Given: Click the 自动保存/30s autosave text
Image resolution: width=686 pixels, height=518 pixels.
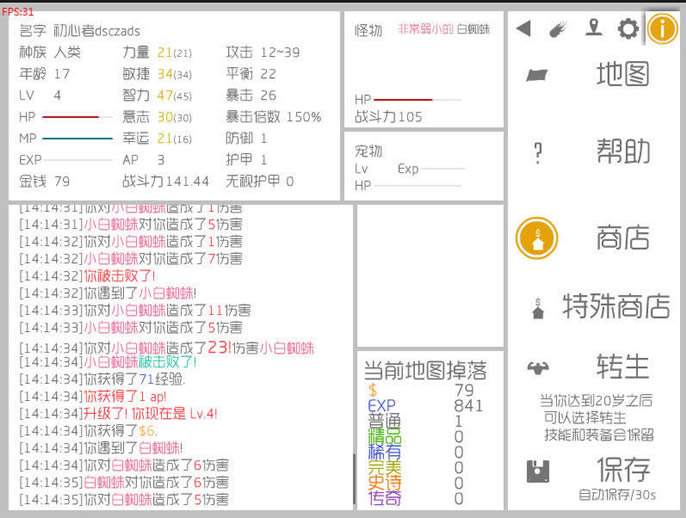Looking at the screenshot, I should pos(617,495).
